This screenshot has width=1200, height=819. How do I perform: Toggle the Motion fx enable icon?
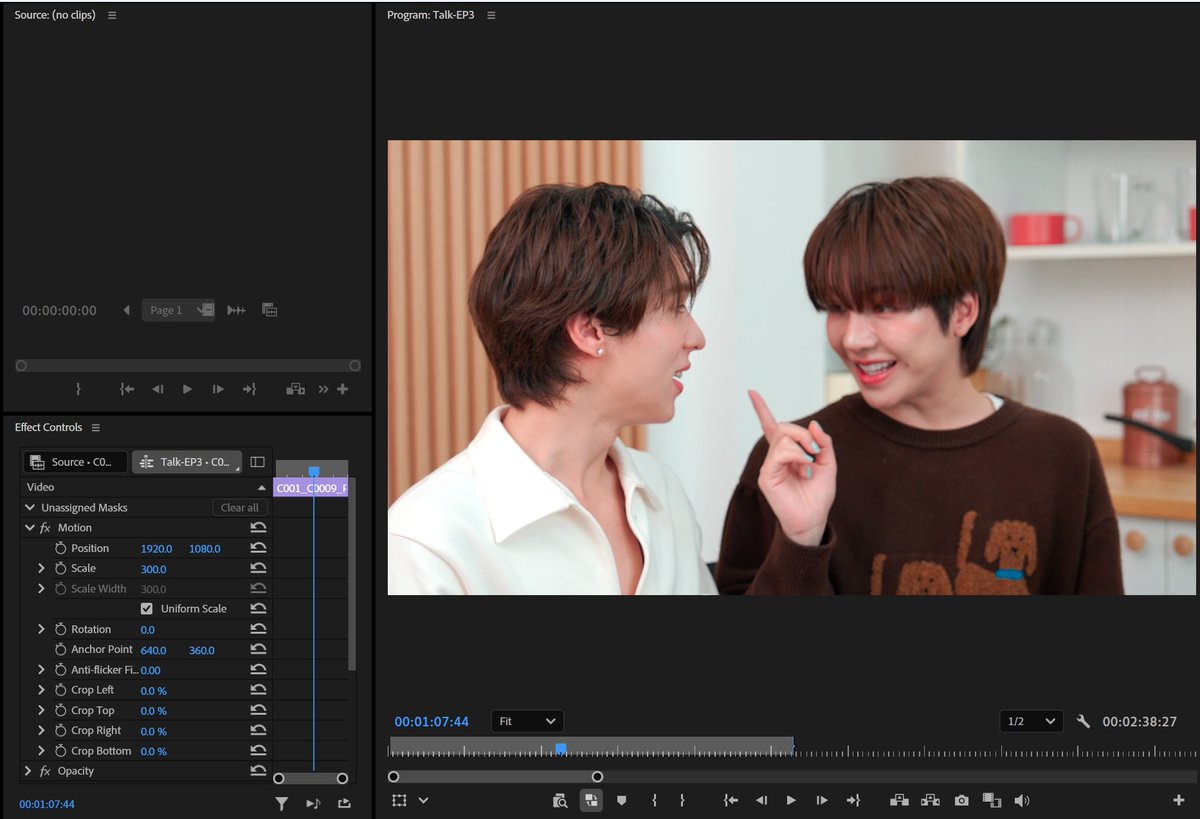(x=45, y=527)
